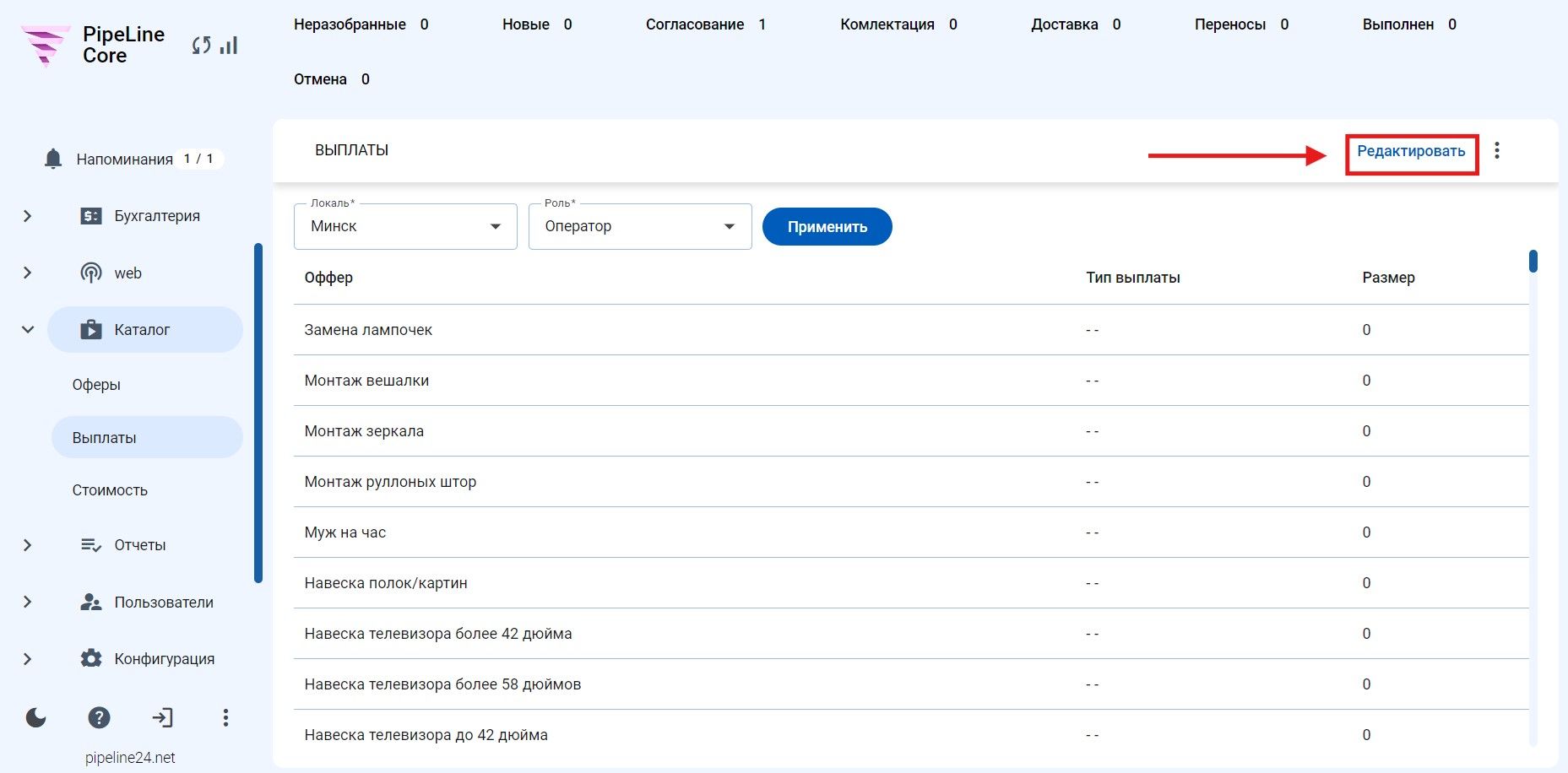Open the Роль dropdown showing Оператор
Viewport: 1568px width, 773px height.
[640, 226]
